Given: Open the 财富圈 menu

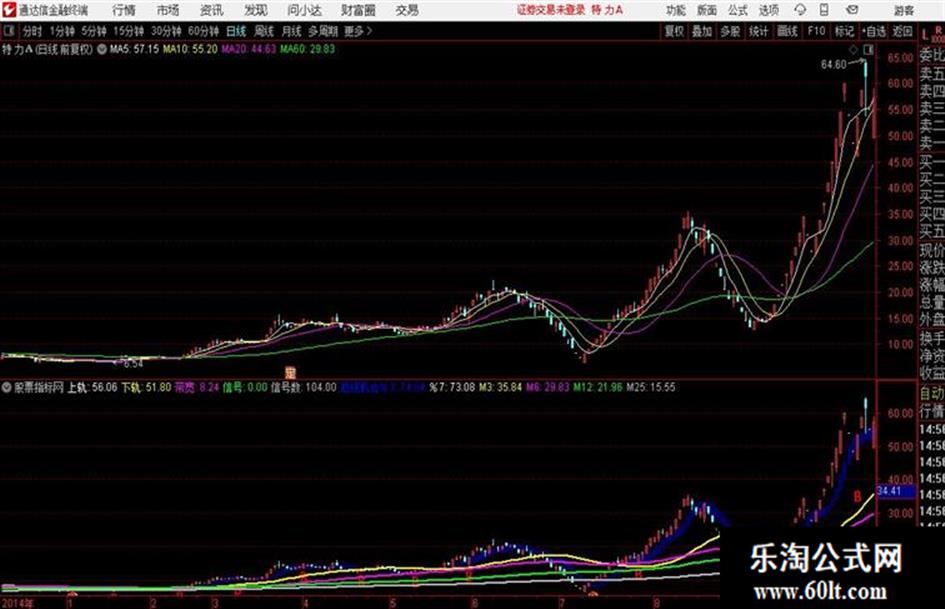Looking at the screenshot, I should point(358,10).
